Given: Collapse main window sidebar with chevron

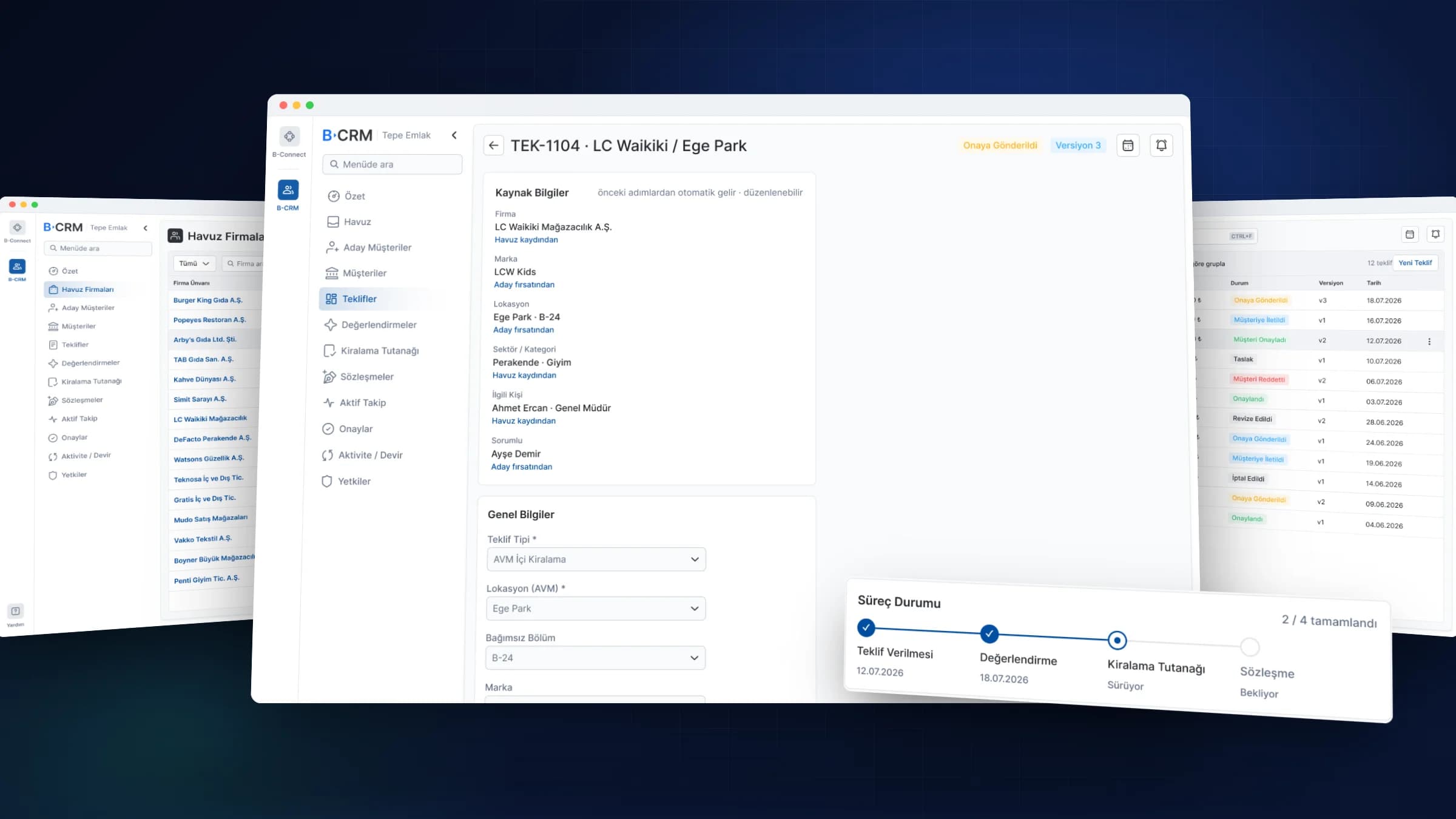Looking at the screenshot, I should point(454,135).
